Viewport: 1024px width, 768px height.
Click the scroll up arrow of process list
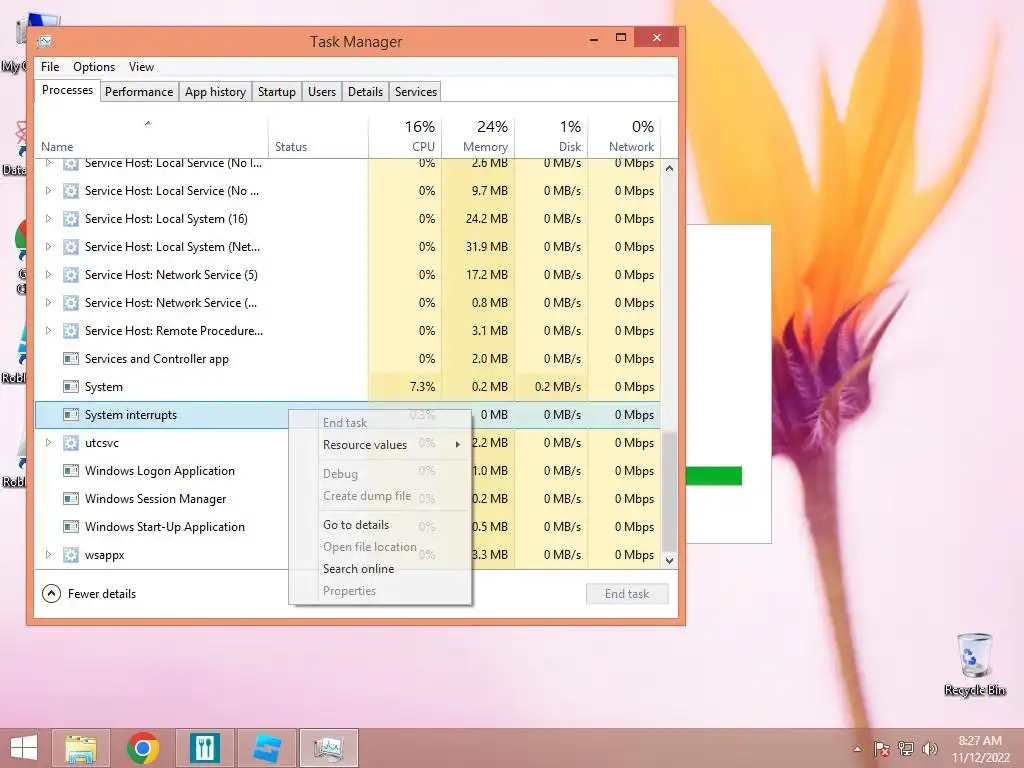click(x=669, y=168)
